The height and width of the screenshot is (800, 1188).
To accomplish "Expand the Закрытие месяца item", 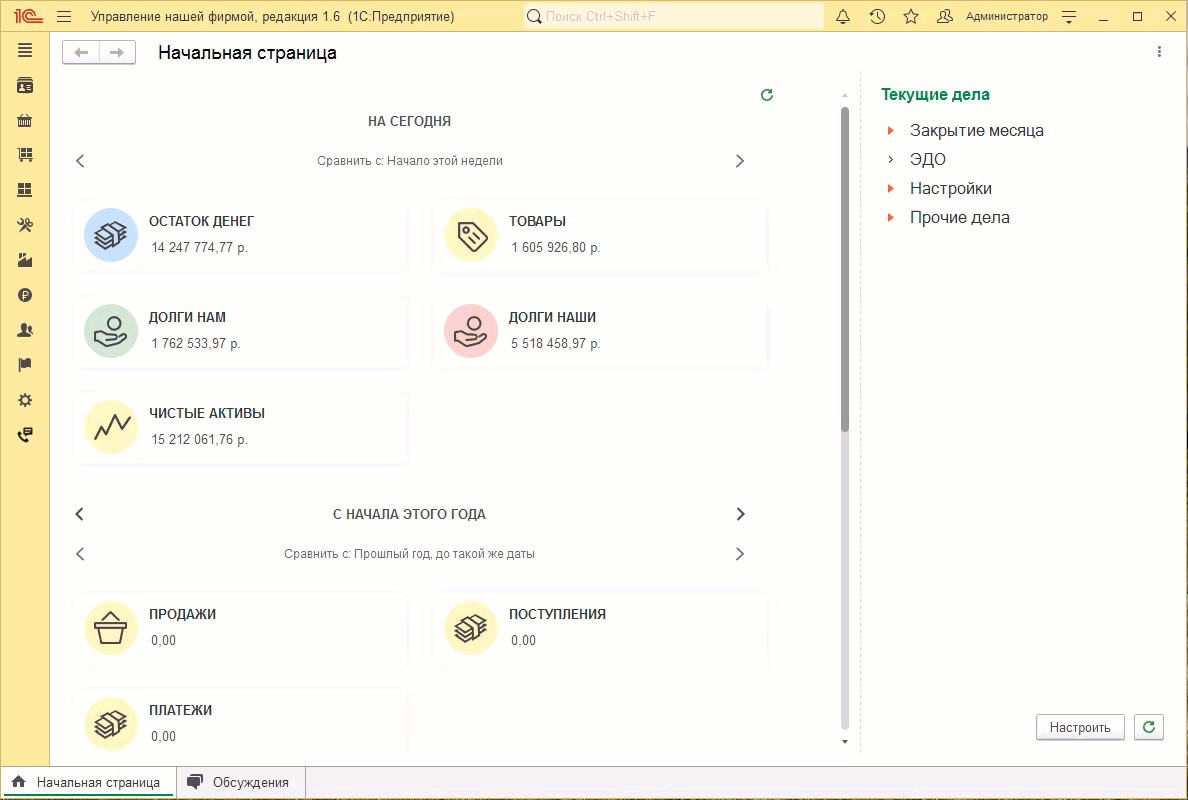I will 890,131.
